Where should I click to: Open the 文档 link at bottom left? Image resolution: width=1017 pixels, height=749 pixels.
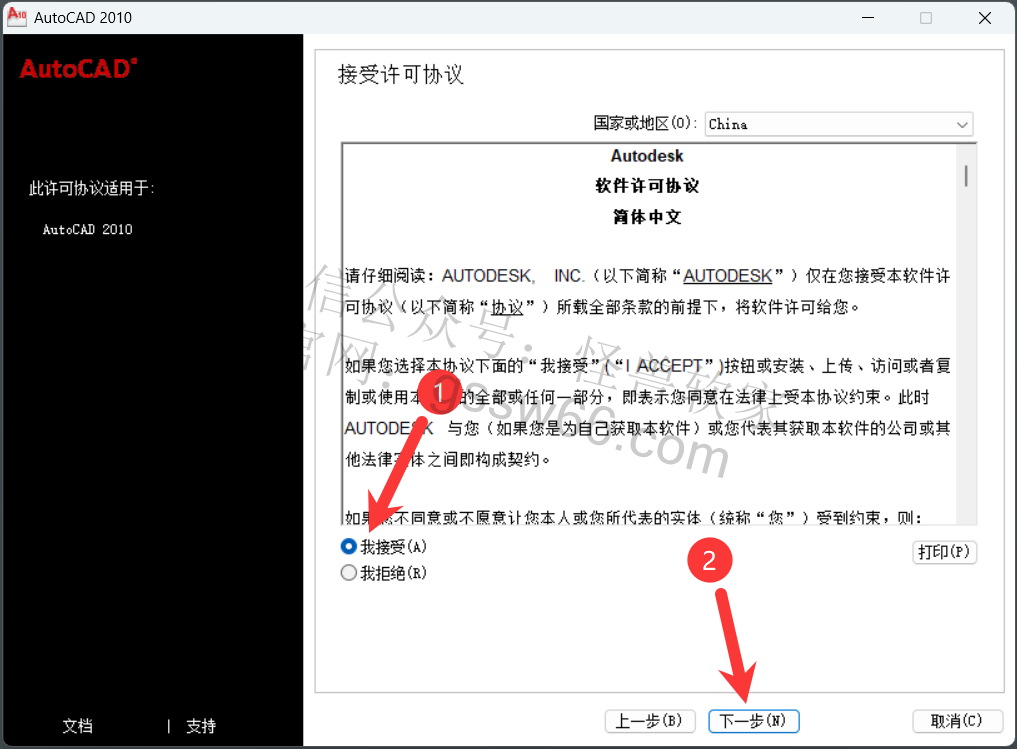pyautogui.click(x=77, y=726)
